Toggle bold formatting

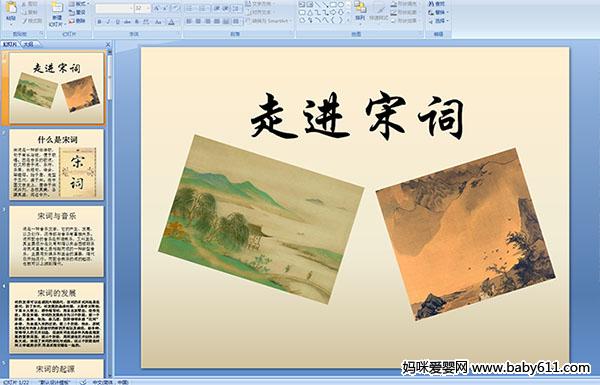(99, 22)
